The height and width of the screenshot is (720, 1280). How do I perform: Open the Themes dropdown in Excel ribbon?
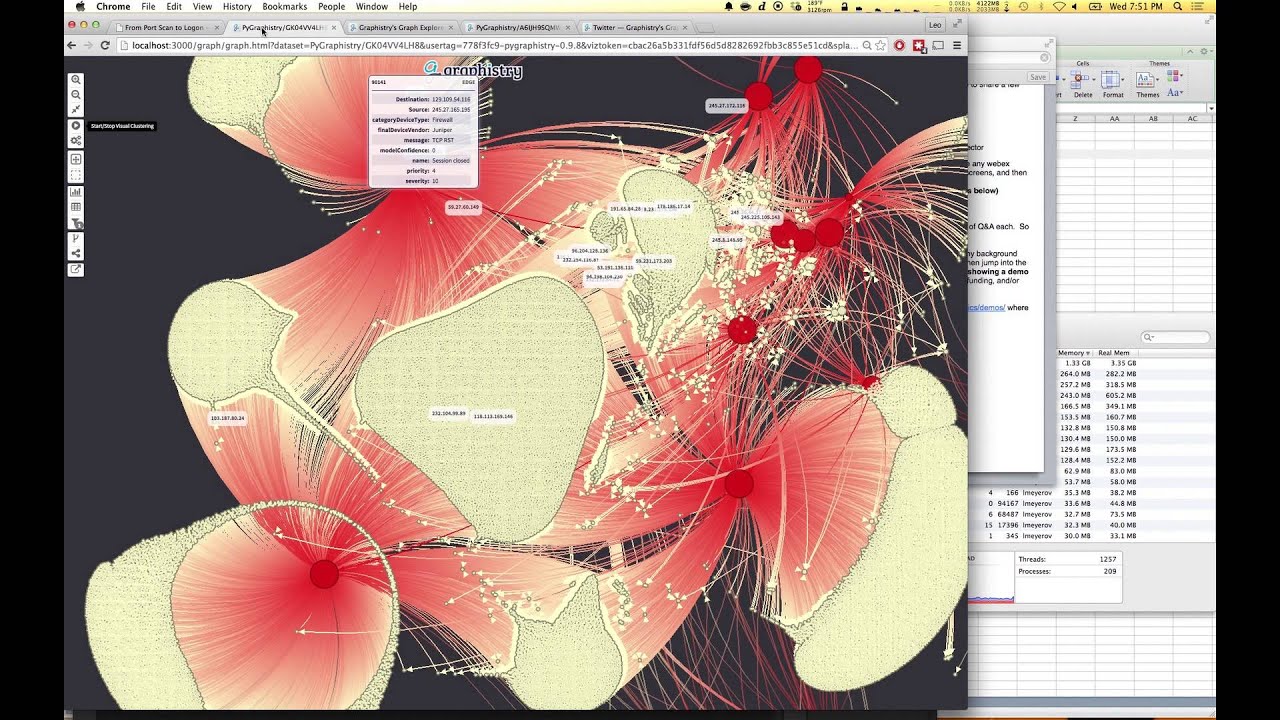(1147, 84)
